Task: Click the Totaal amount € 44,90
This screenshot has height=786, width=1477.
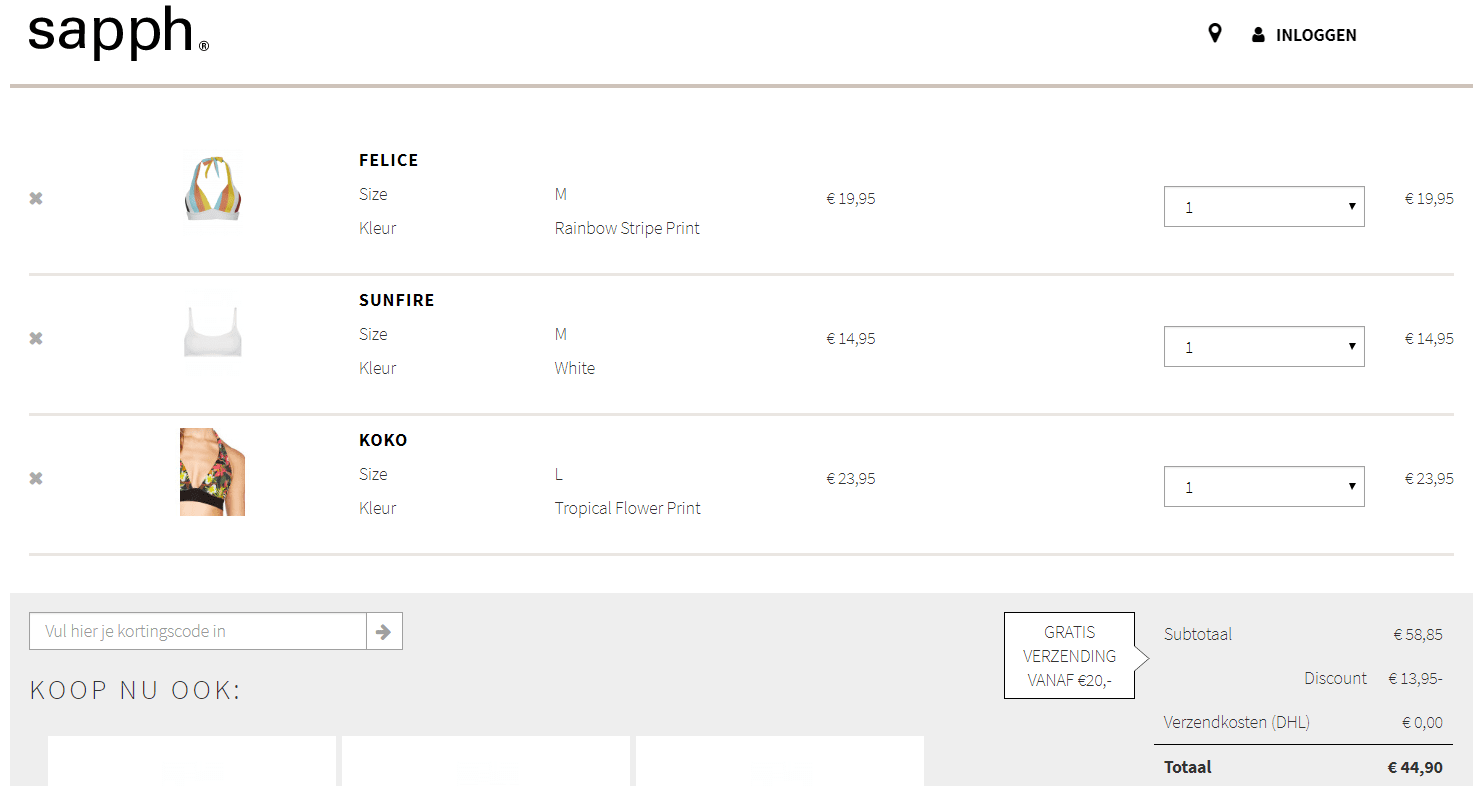Action: click(x=1415, y=767)
